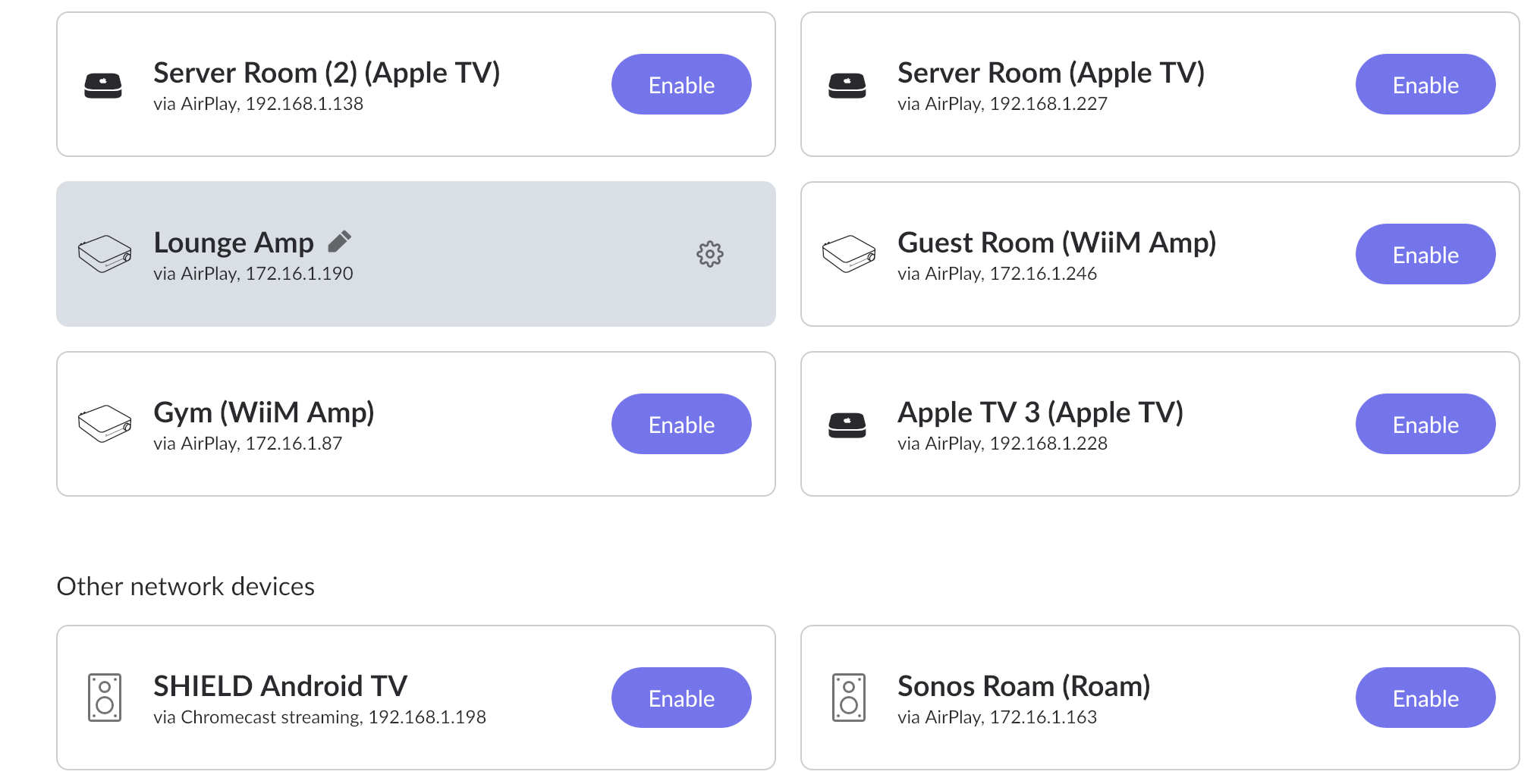Select the Sonos Roam (Roam) device title
The width and height of the screenshot is (1540, 784).
click(x=1023, y=686)
